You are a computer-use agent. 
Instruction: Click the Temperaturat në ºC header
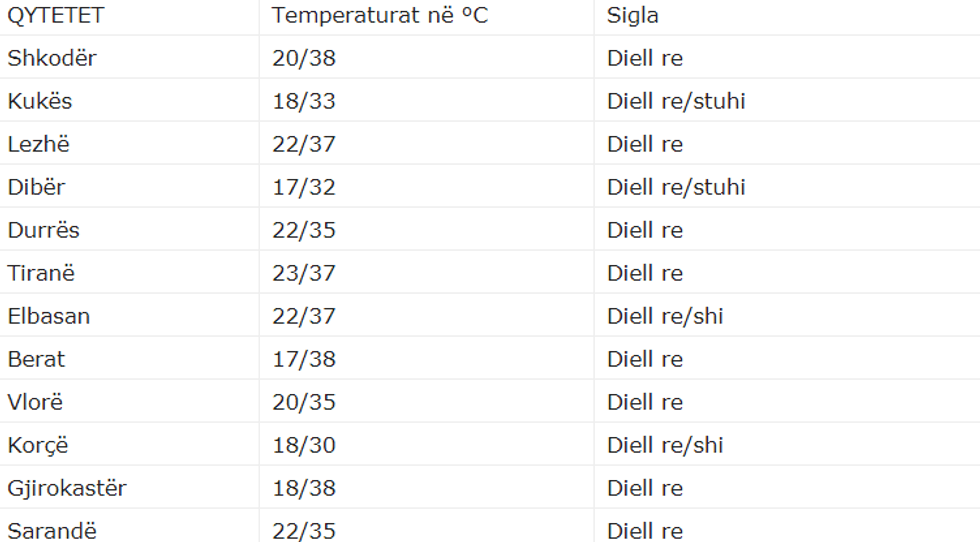coord(380,16)
